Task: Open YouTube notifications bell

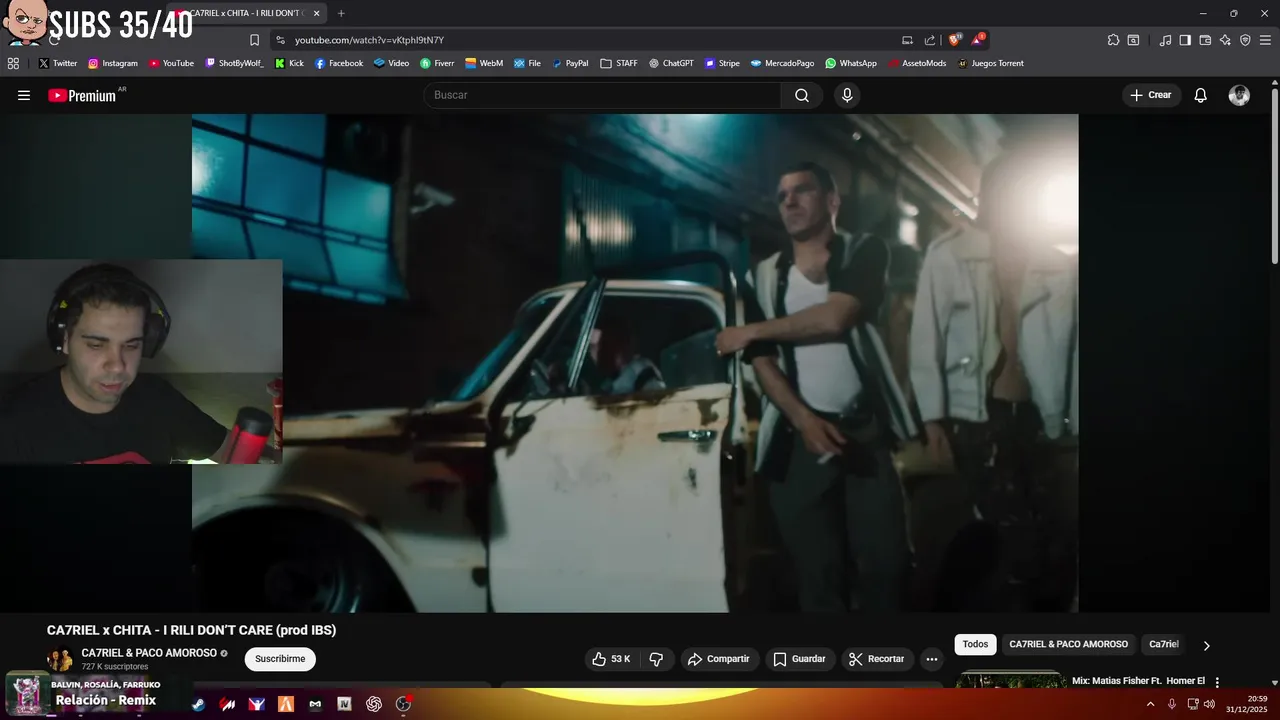Action: point(1200,95)
